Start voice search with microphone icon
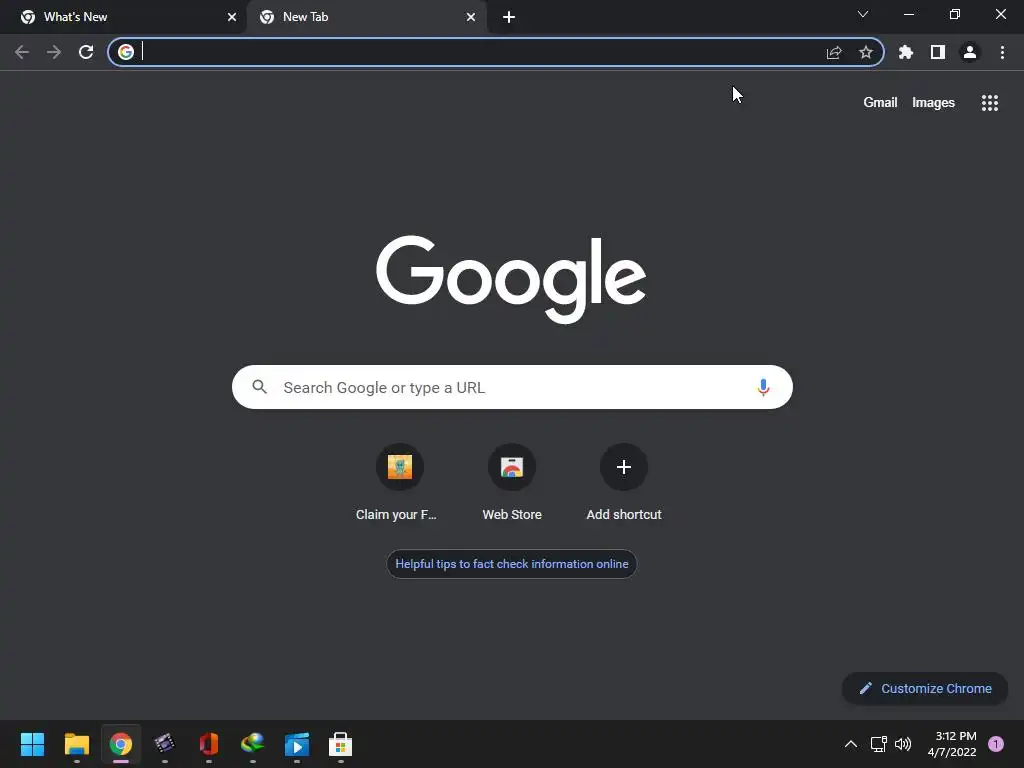 pyautogui.click(x=763, y=387)
